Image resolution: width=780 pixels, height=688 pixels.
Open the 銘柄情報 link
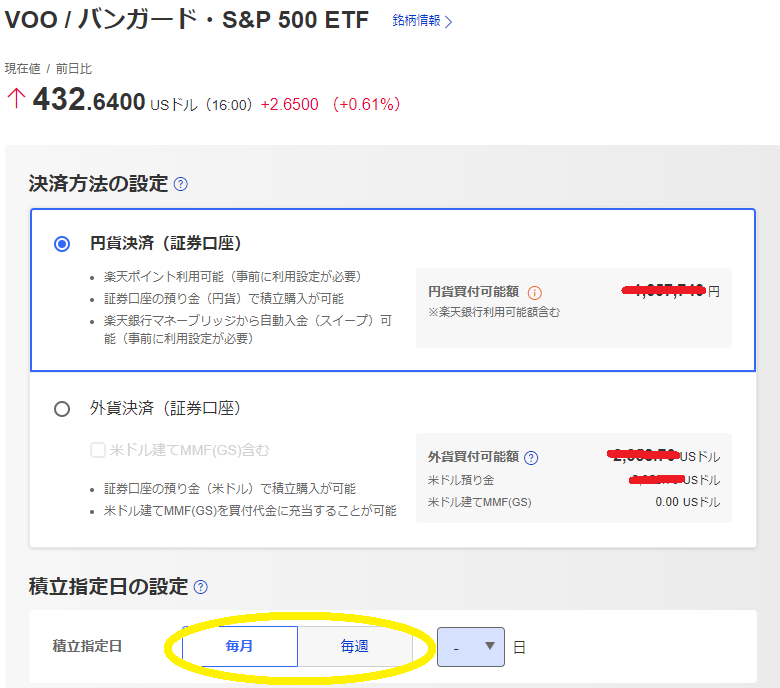click(x=422, y=21)
